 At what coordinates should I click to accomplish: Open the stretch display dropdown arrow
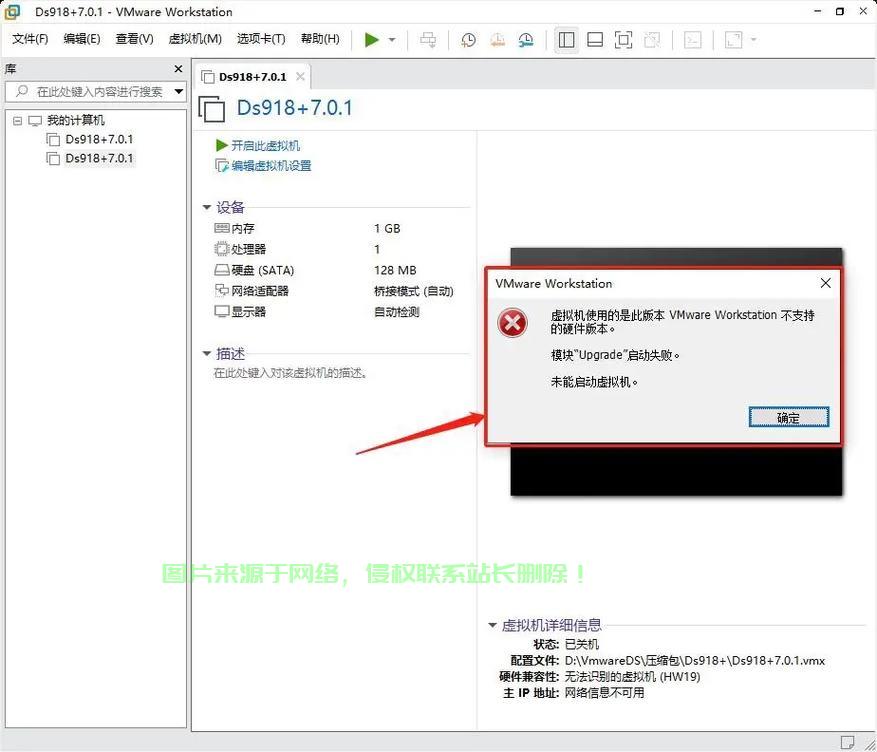point(753,40)
